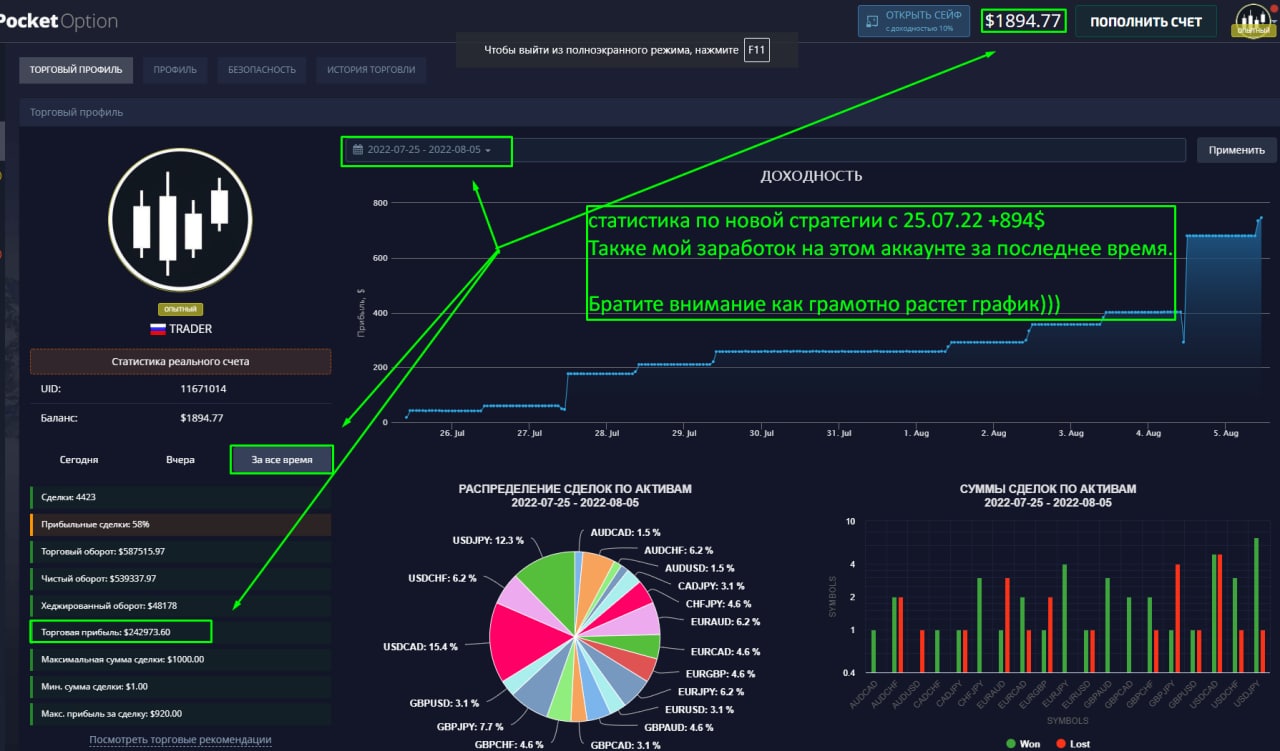The image size is (1280, 751).
Task: Click the GBPJPY: 7.7 % pie label
Action: point(469,726)
